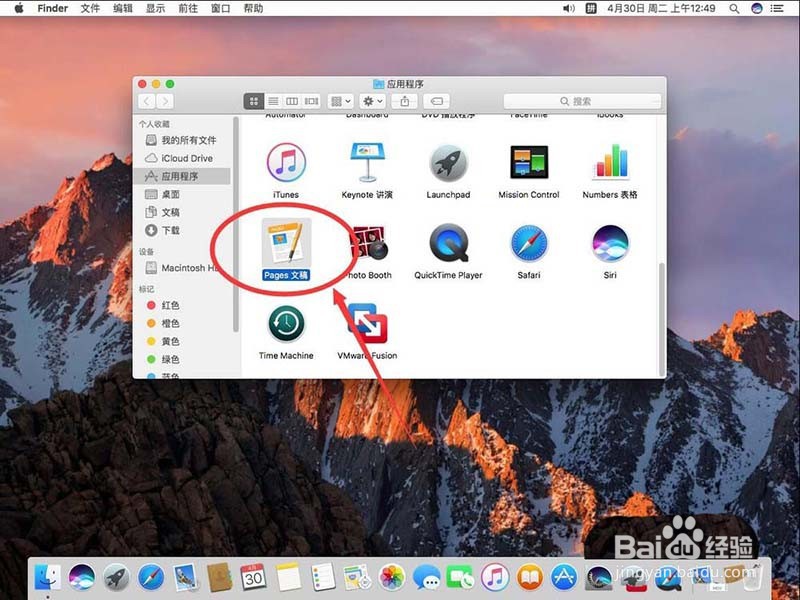Switch Finder to list view
The width and height of the screenshot is (800, 600).
(x=273, y=101)
